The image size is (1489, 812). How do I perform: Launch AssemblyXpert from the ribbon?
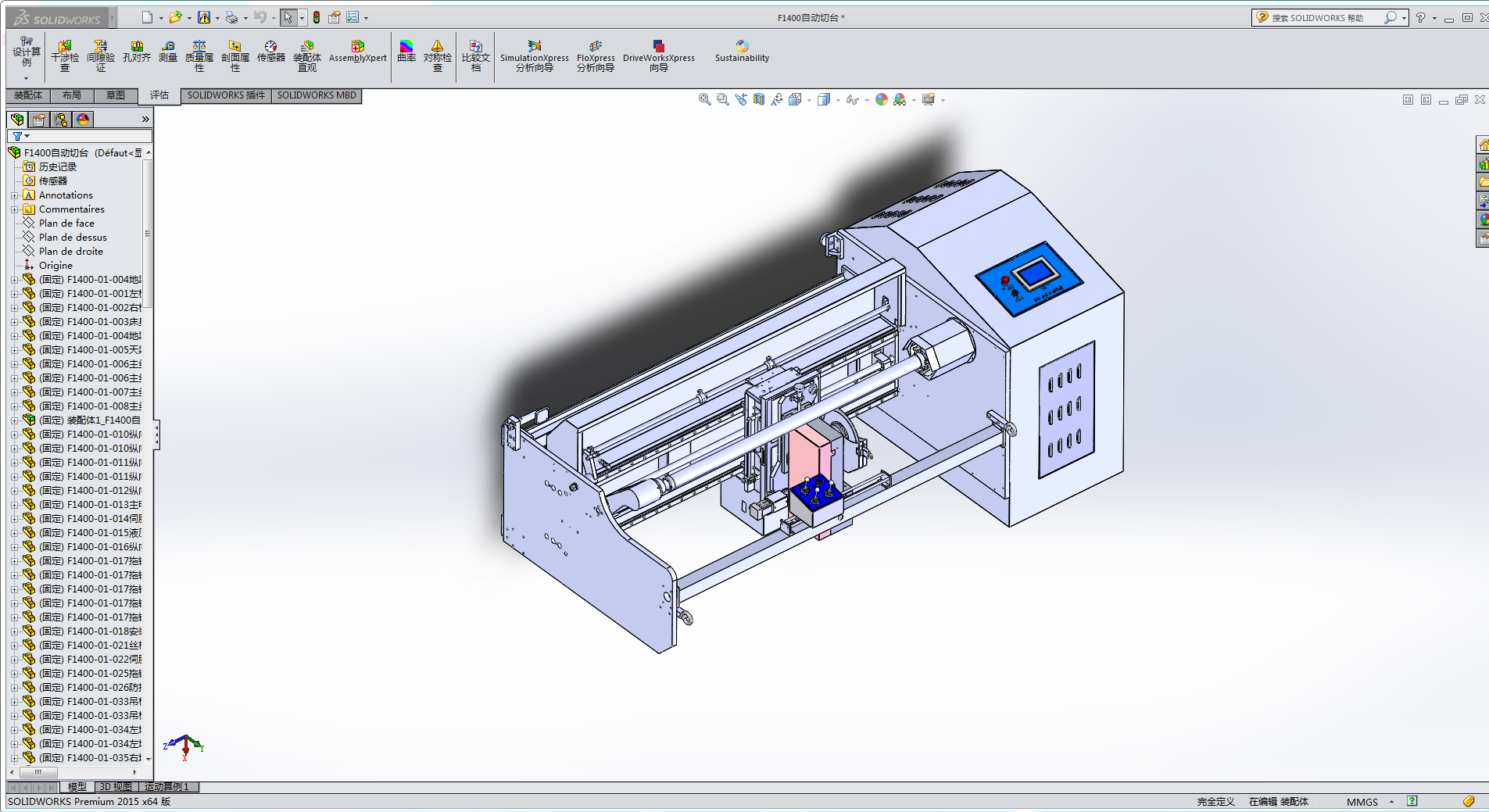(x=357, y=52)
